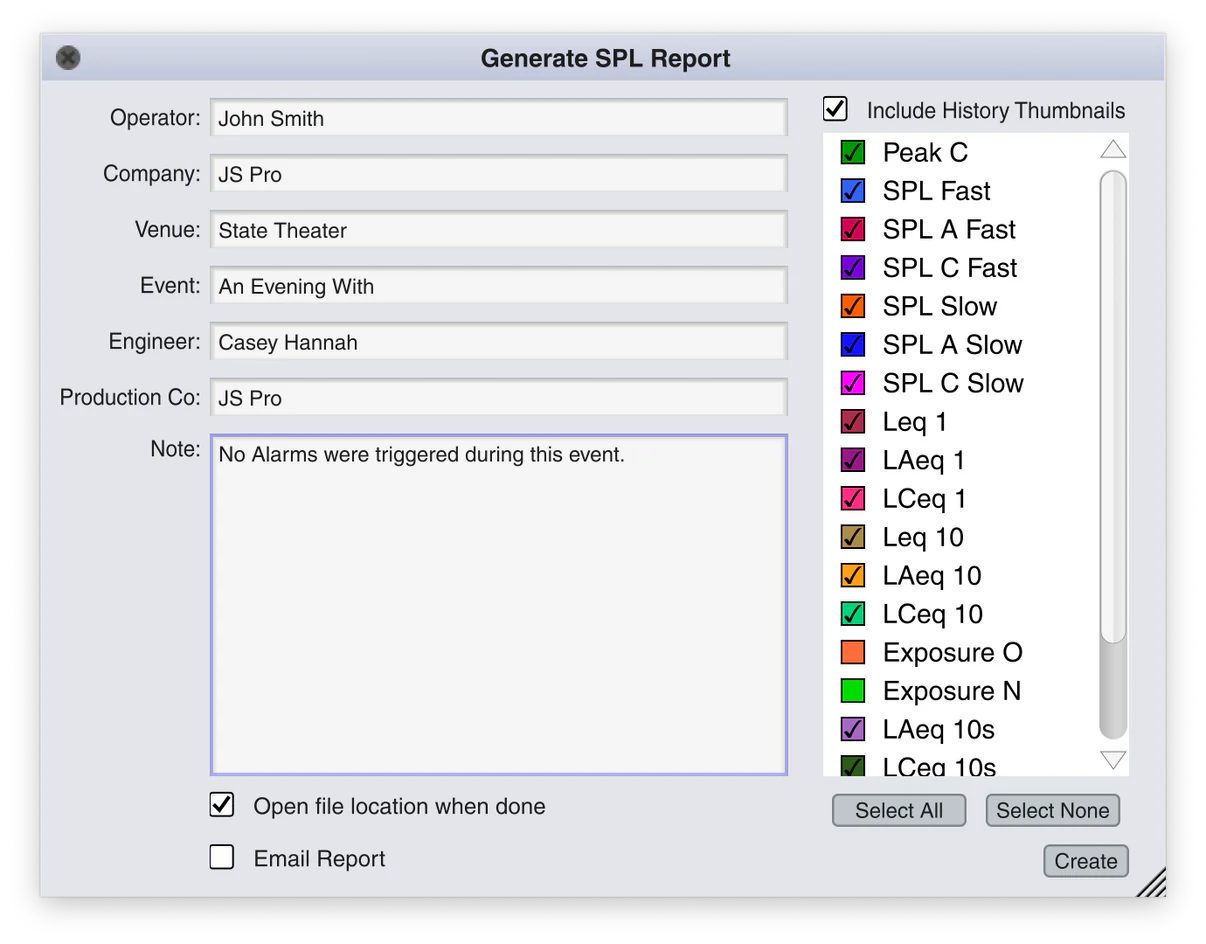
Task: Toggle the LAeq 10s metric checkbox
Action: point(852,730)
